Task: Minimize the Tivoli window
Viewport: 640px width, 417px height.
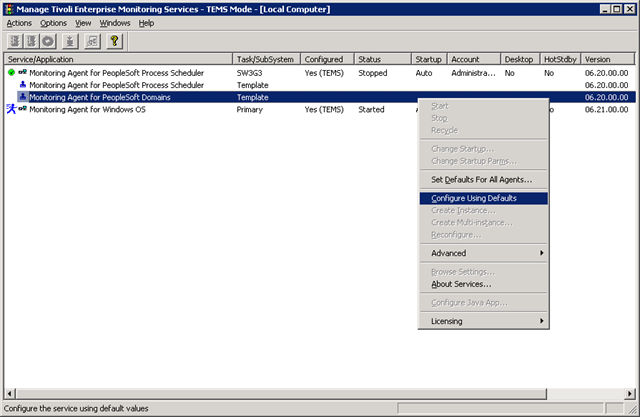Action: coord(606,9)
